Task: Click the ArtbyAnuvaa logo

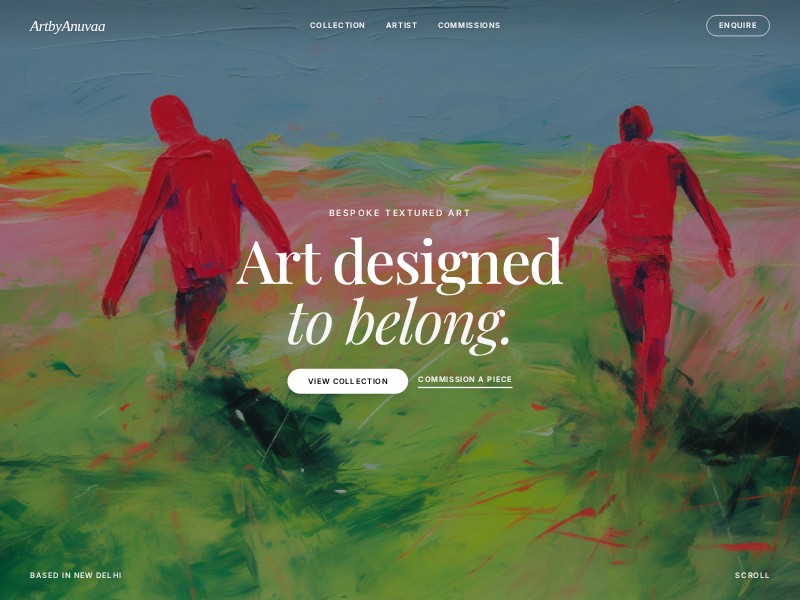Action: [67, 26]
